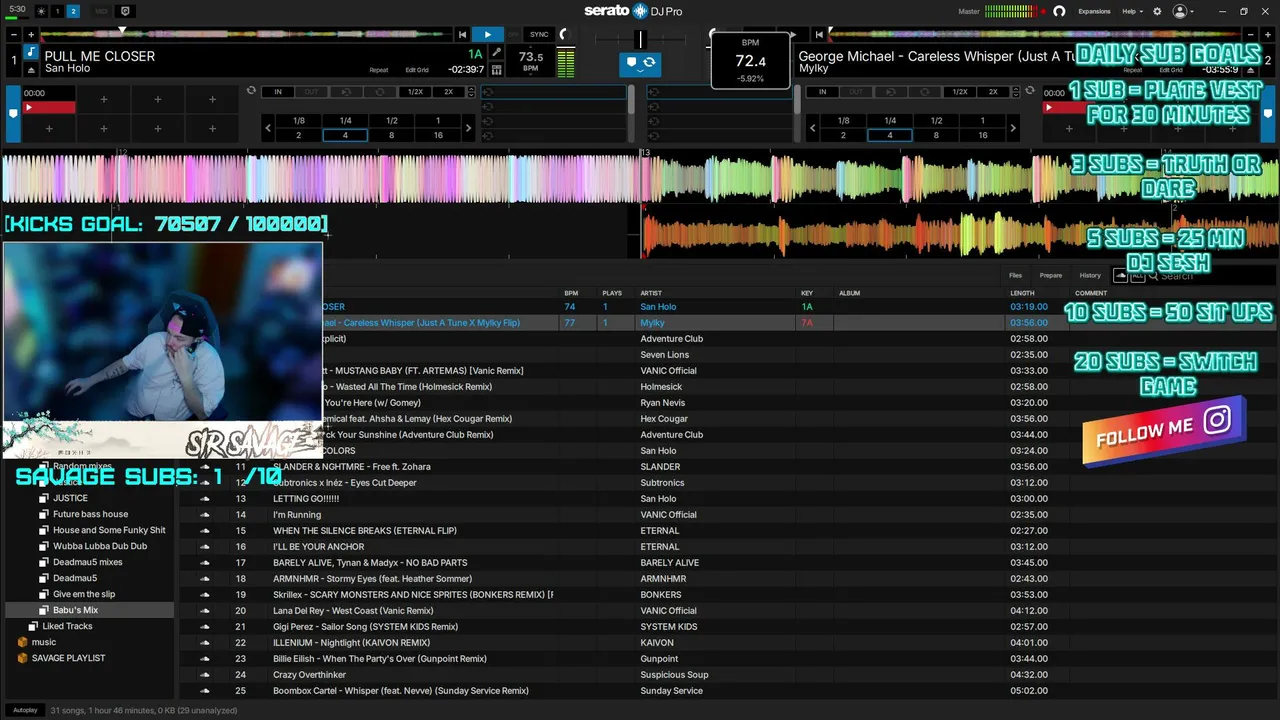Eject the track from deck 1
The image size is (1280, 720).
31,69
